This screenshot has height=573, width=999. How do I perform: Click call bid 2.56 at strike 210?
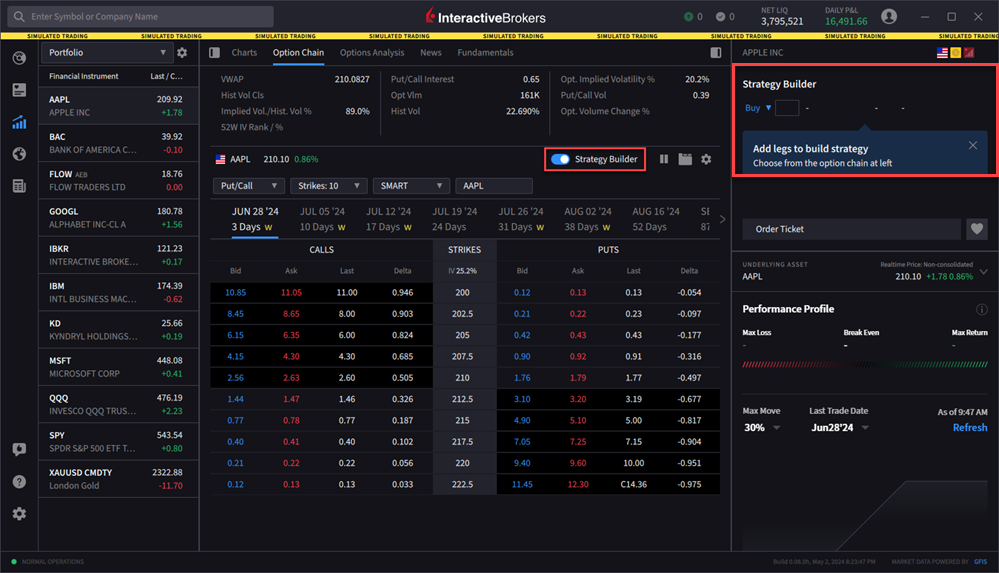pyautogui.click(x=235, y=378)
